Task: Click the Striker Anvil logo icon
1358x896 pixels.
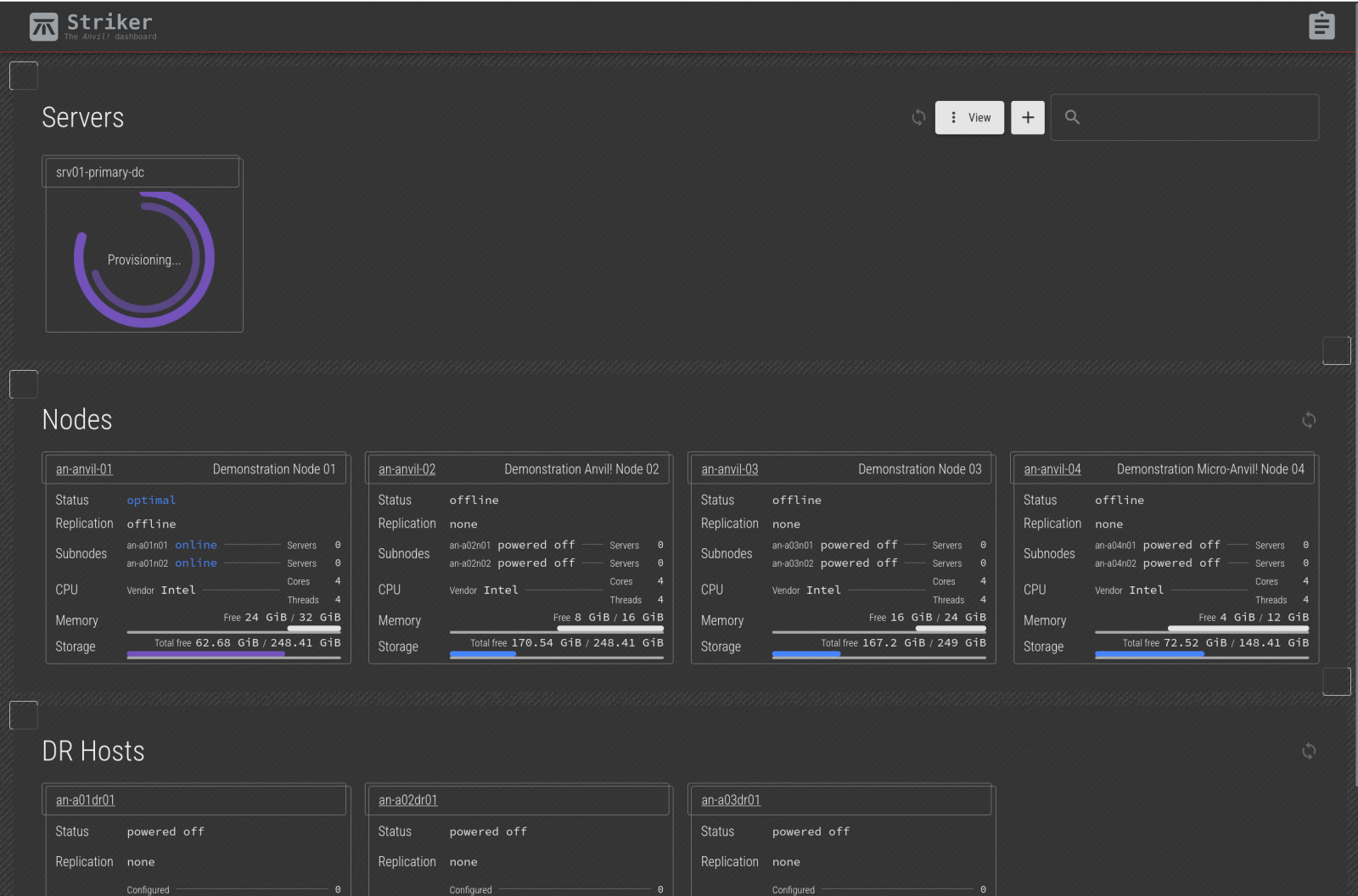Action: pos(43,26)
